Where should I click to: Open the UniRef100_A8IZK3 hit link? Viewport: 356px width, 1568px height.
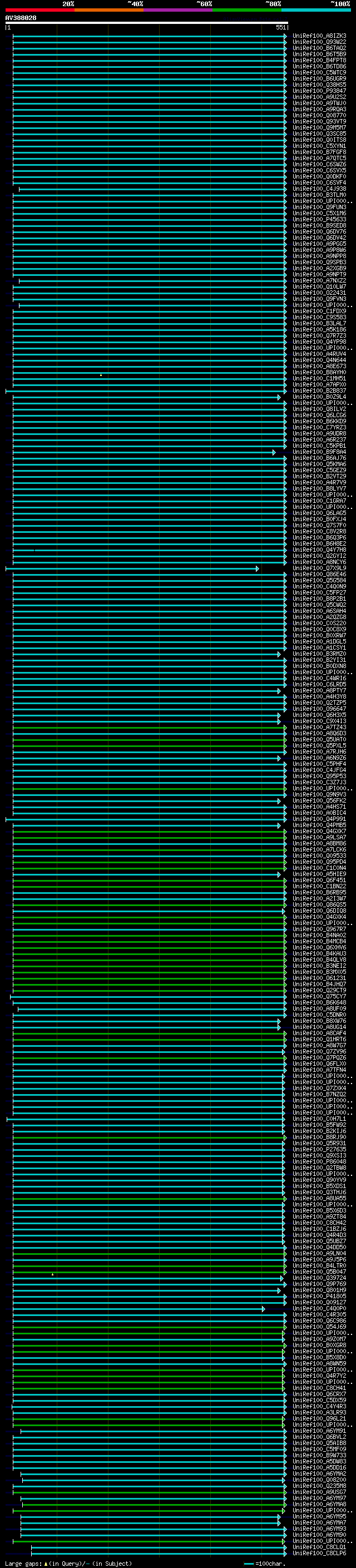(319, 36)
